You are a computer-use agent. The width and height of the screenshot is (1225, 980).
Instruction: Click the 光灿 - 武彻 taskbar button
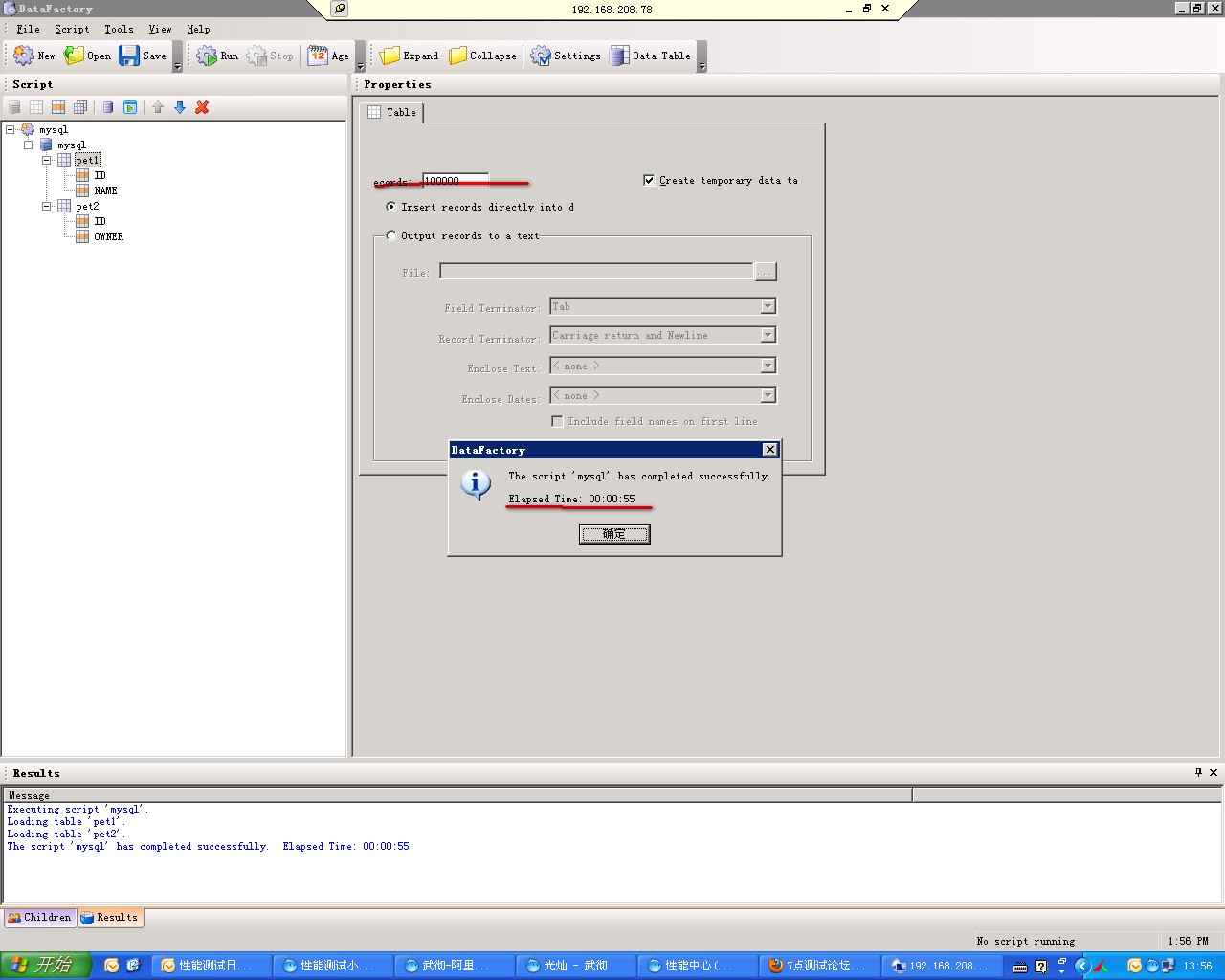577,966
